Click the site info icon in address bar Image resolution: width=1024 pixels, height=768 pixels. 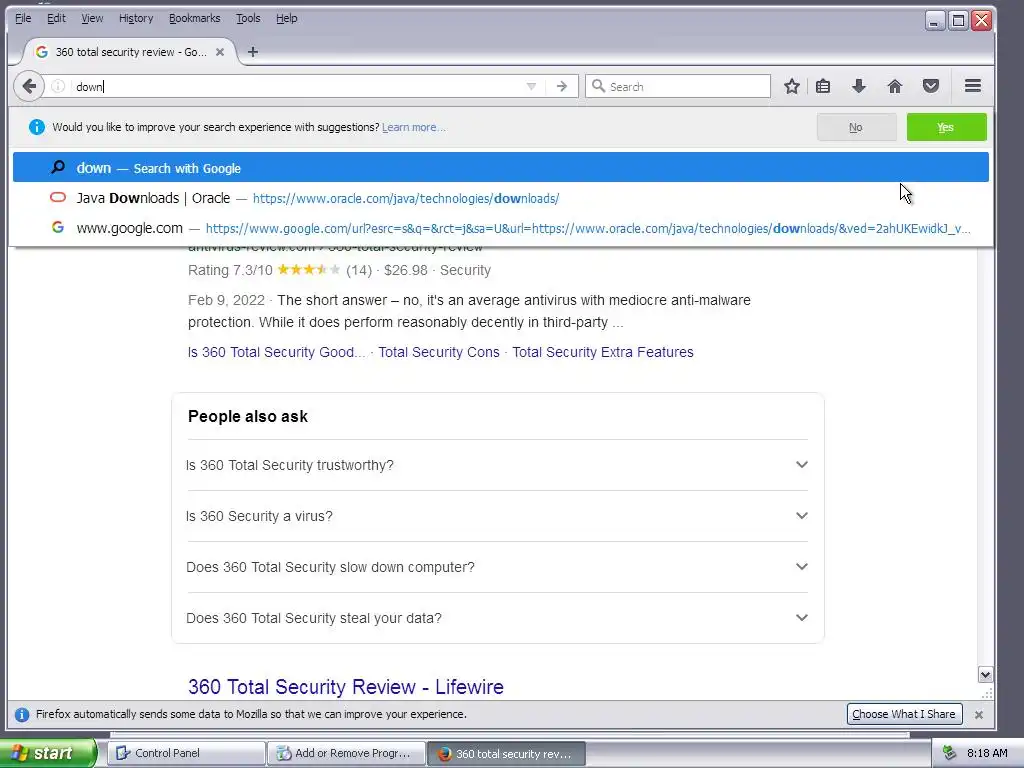(x=58, y=86)
